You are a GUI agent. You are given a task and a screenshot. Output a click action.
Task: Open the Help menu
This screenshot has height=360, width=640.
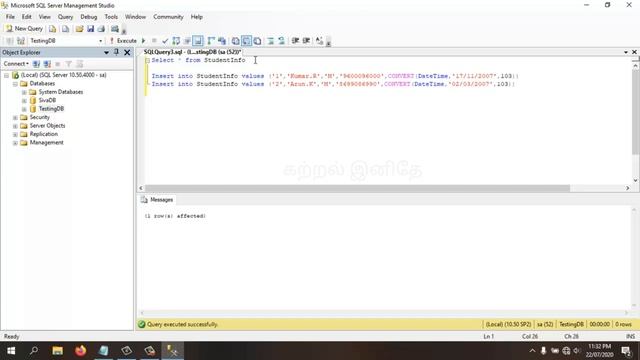point(196,17)
